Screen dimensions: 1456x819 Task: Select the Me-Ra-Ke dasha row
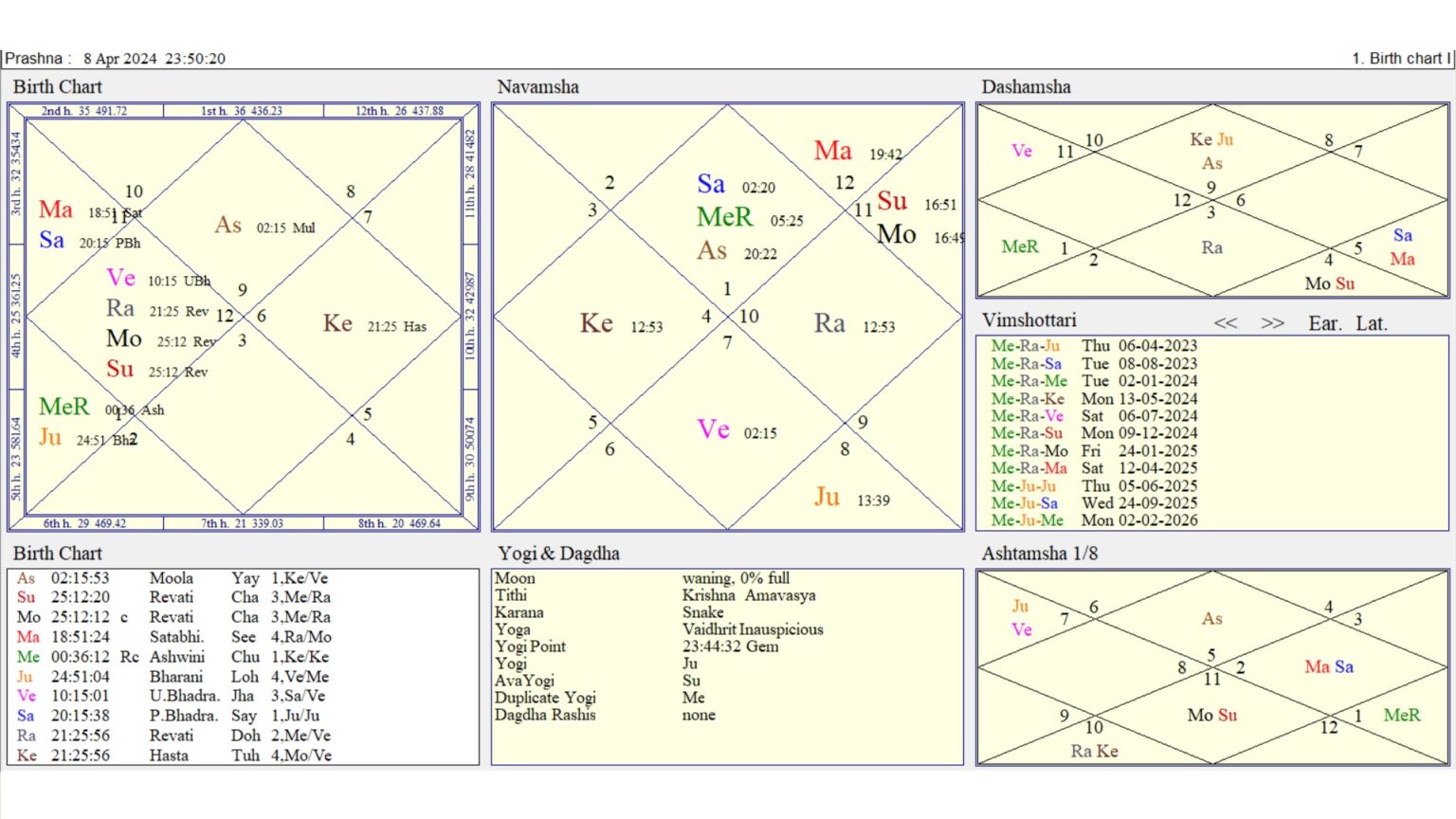pyautogui.click(x=1094, y=398)
